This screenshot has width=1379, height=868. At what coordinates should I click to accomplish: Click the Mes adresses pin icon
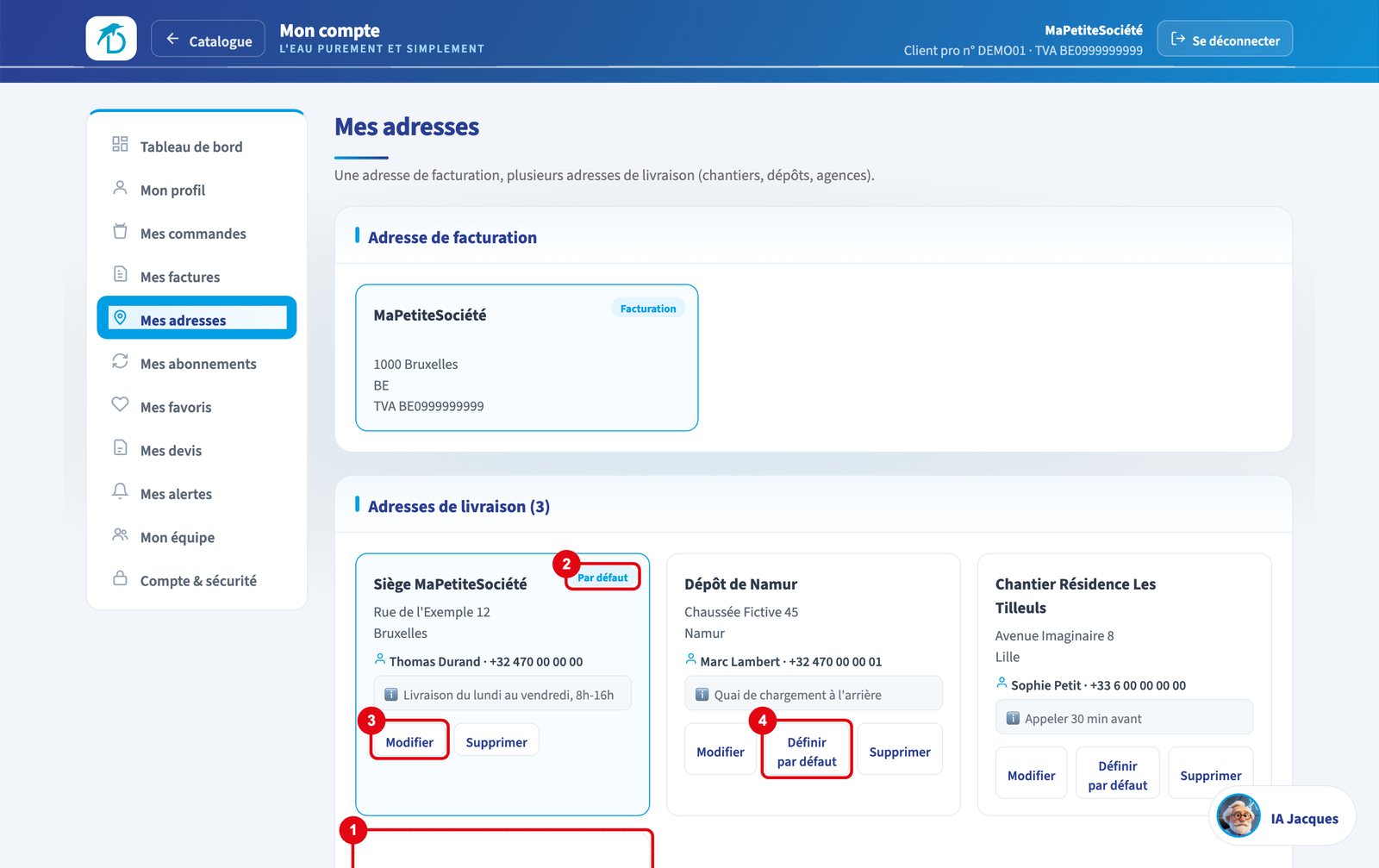tap(120, 318)
